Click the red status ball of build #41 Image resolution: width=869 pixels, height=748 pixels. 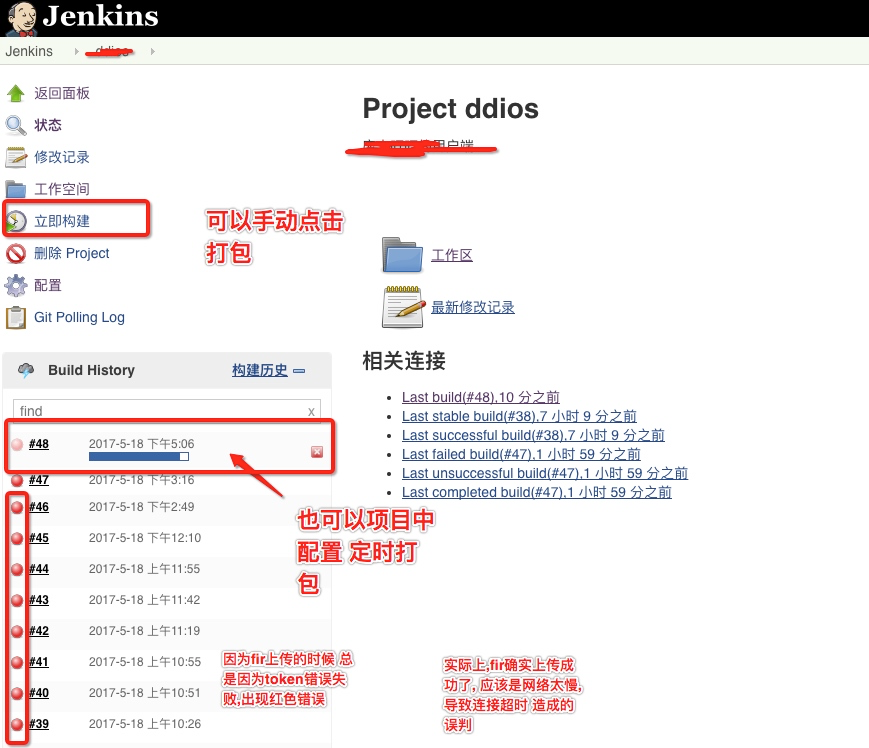pos(17,662)
